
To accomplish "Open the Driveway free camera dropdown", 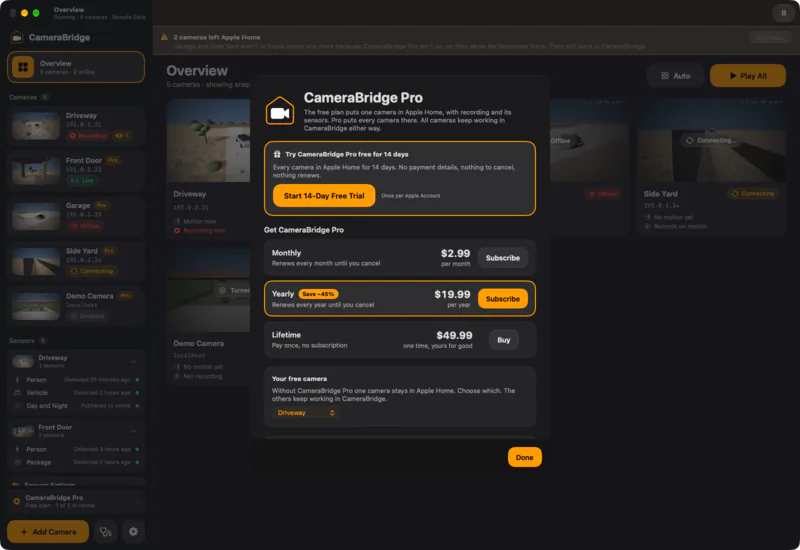I will [x=306, y=413].
